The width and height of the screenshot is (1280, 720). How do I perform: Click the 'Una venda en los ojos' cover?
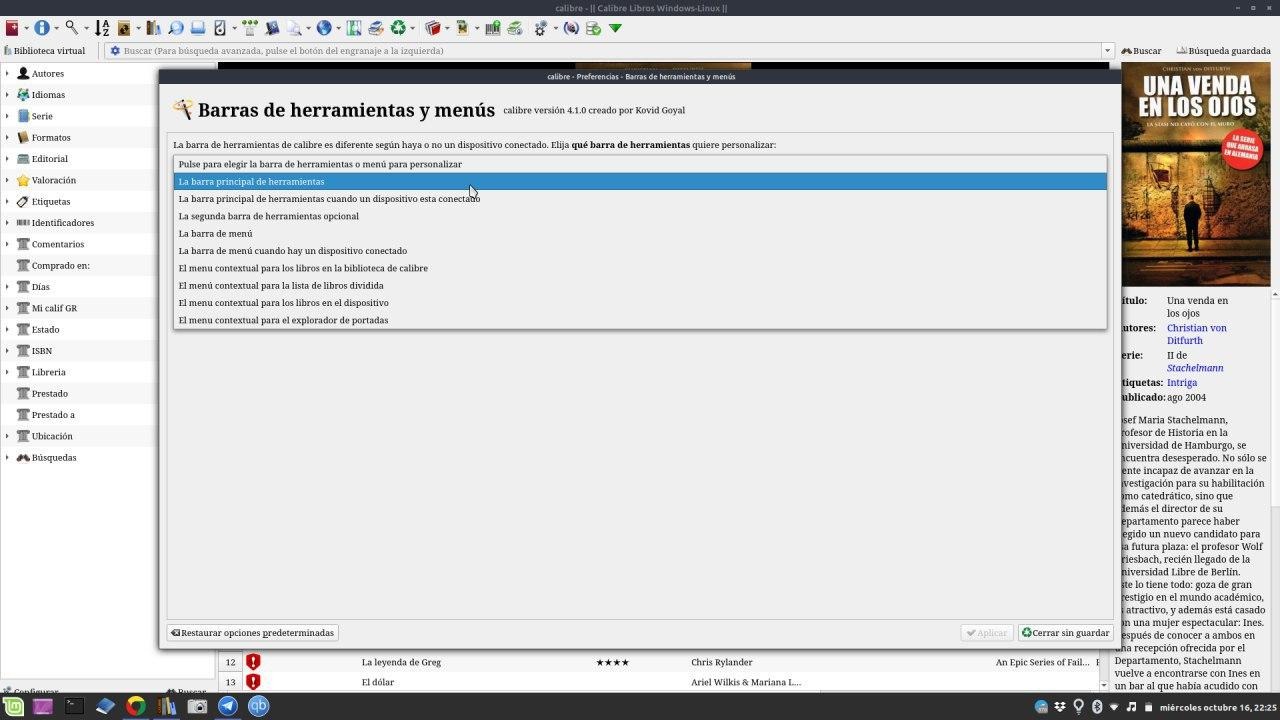pyautogui.click(x=1196, y=175)
